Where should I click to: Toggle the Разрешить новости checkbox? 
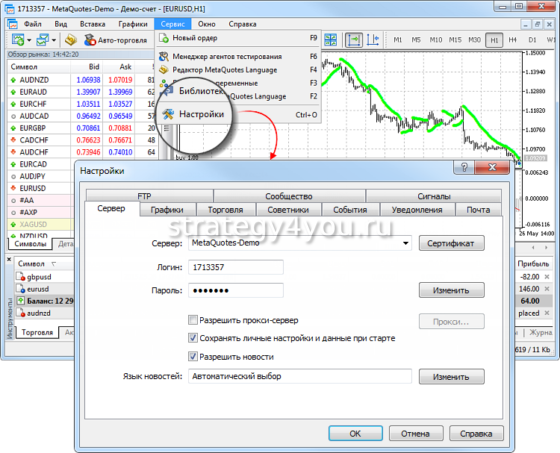point(193,356)
